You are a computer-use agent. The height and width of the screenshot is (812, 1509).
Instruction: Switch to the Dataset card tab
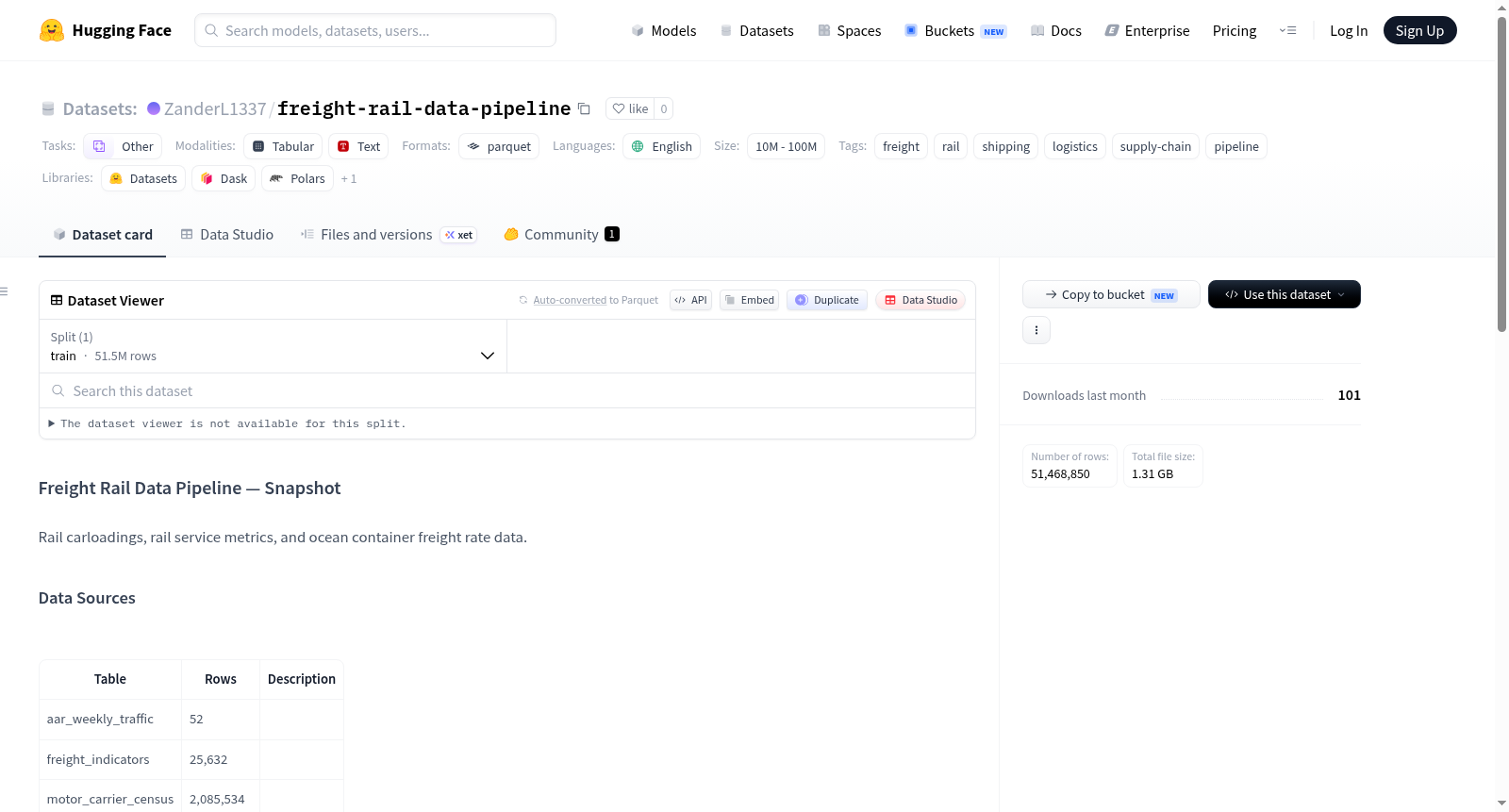102,234
